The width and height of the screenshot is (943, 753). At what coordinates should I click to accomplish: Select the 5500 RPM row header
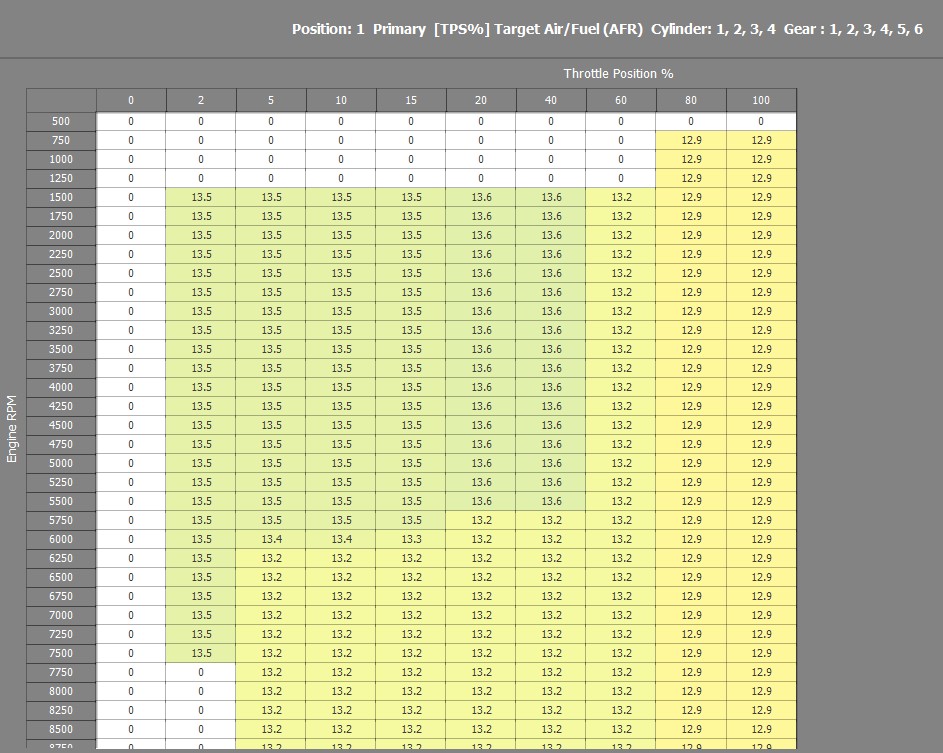[61, 501]
